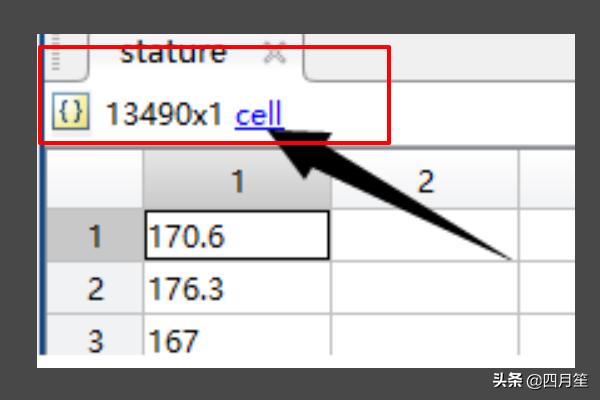The image size is (600, 400).
Task: Click the blank top-left corner of the grid
Action: 95,181
